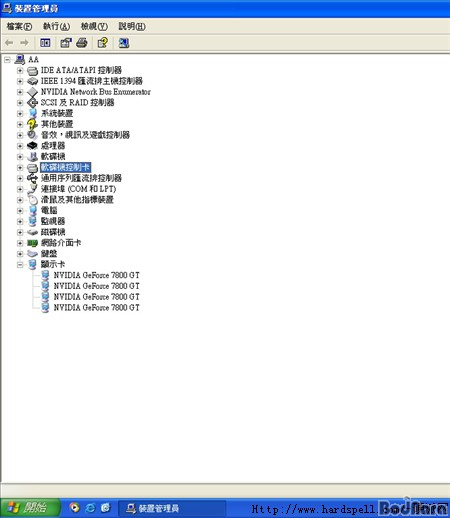Click the mouse 滑鼠 device icon
Image resolution: width=450 pixels, height=518 pixels.
coord(33,200)
